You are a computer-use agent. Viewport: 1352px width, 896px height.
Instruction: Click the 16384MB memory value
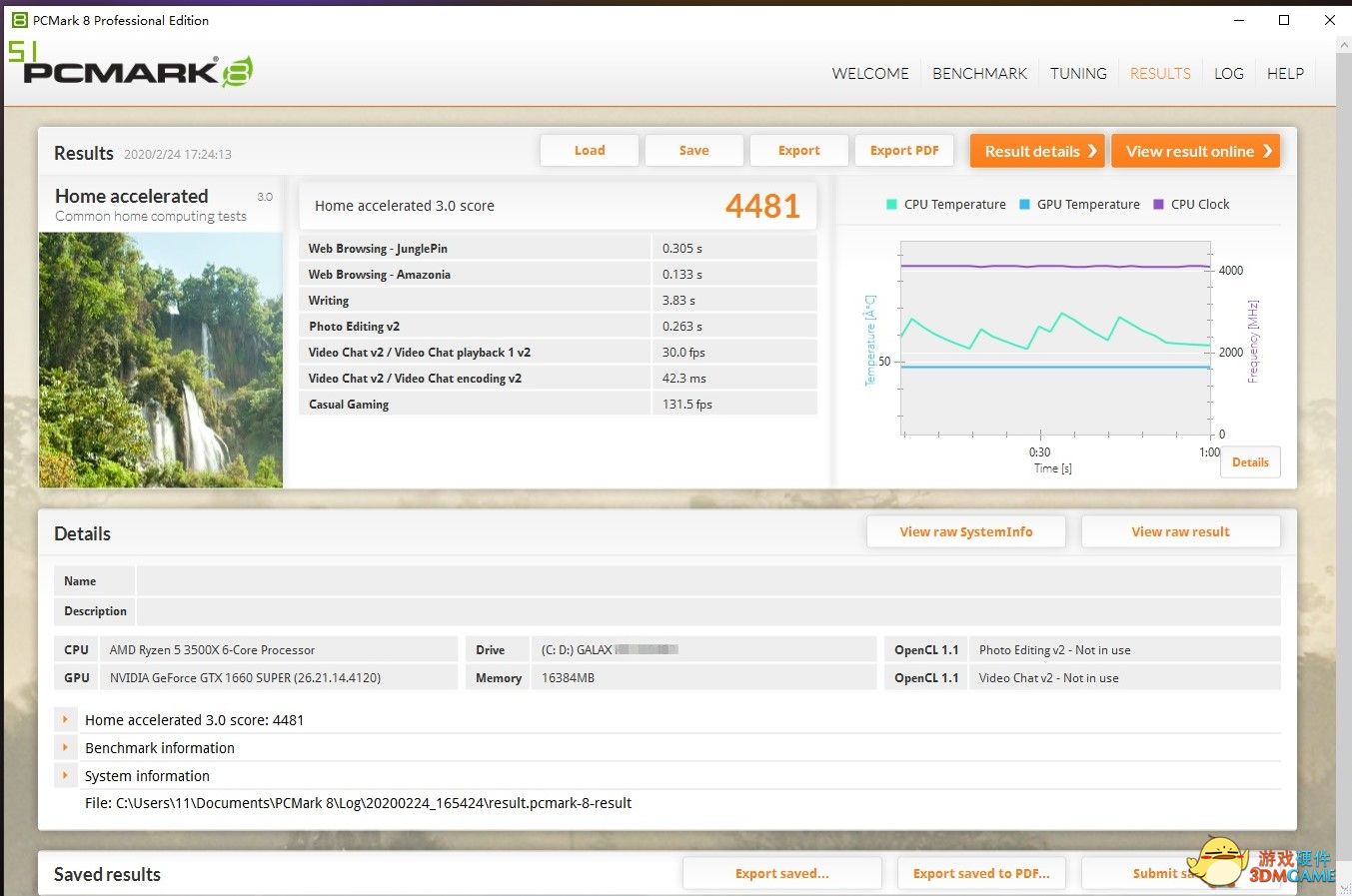pyautogui.click(x=568, y=678)
